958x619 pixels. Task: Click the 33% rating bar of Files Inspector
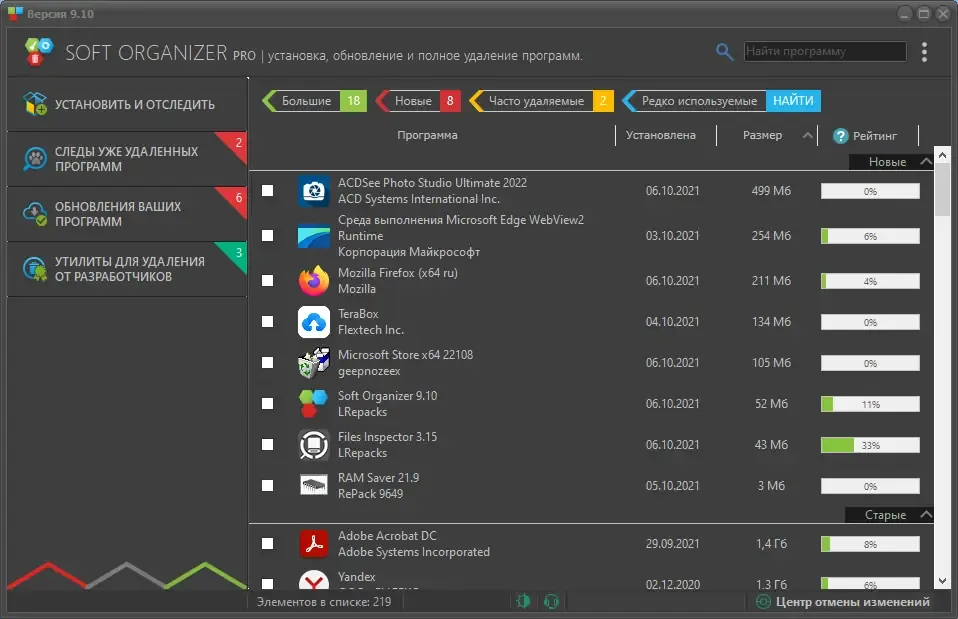[x=870, y=445]
